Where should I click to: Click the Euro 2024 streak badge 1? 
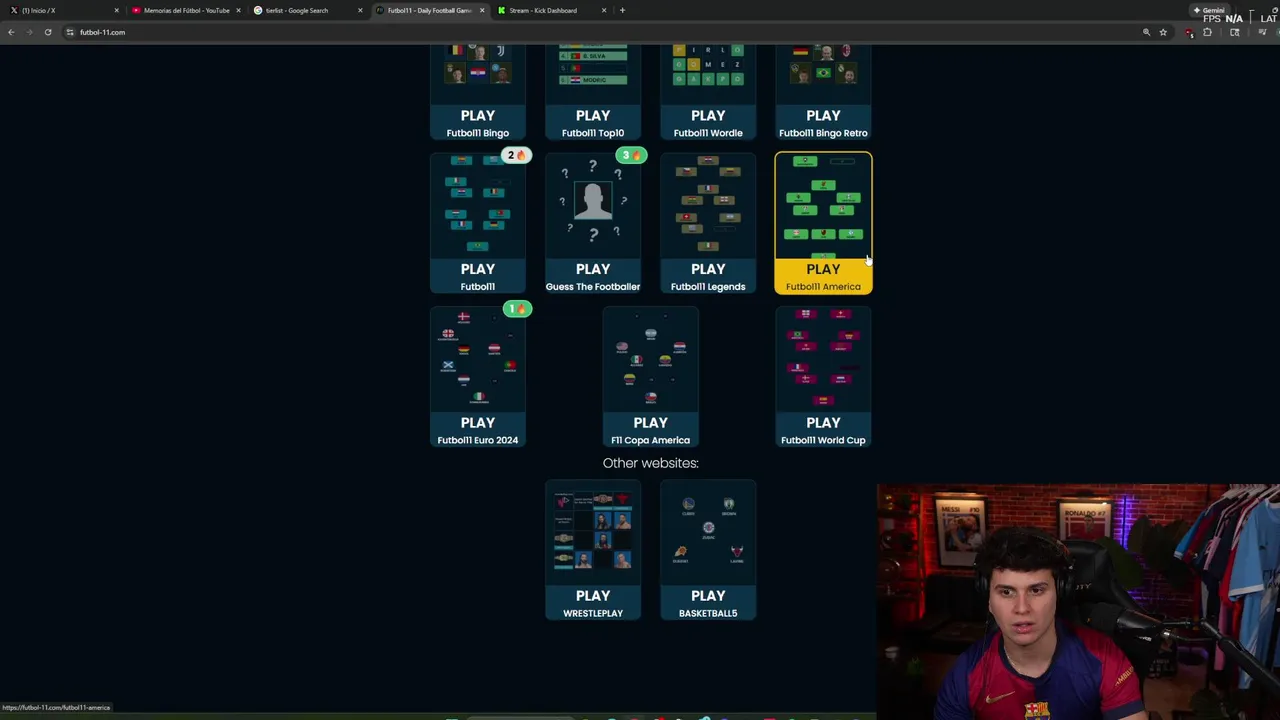tap(516, 309)
